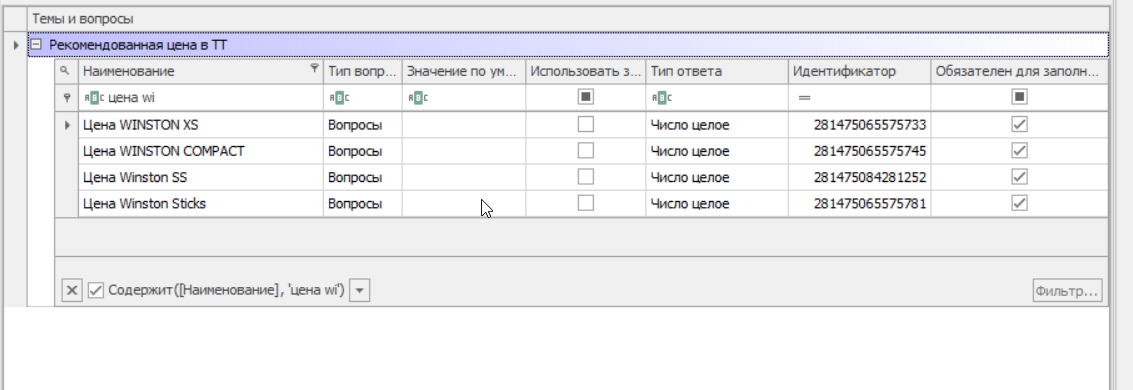The height and width of the screenshot is (390, 1133).
Task: Remove the filter with the X button
Action: coord(72,290)
